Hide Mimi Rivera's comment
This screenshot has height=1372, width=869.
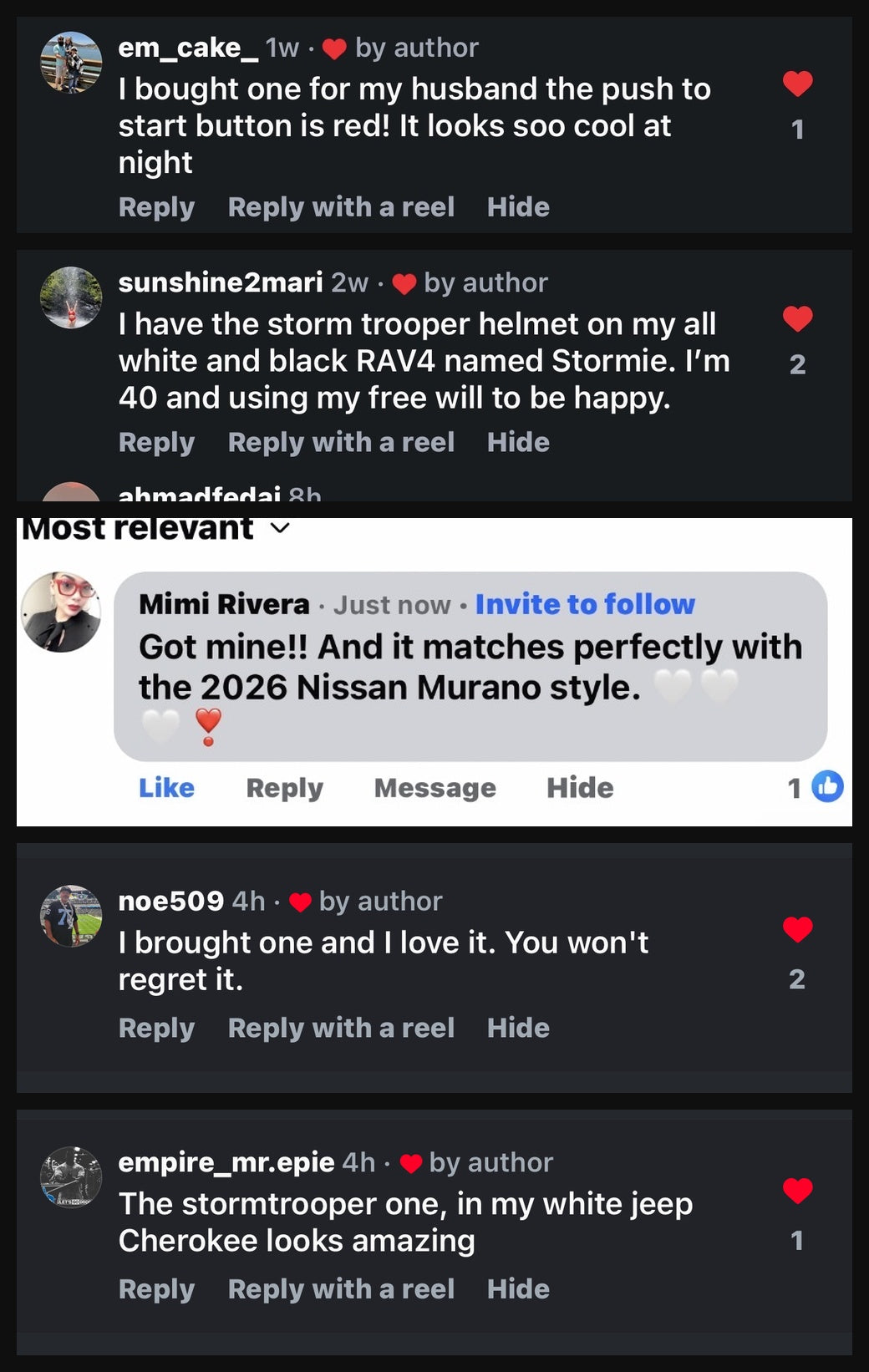click(580, 787)
